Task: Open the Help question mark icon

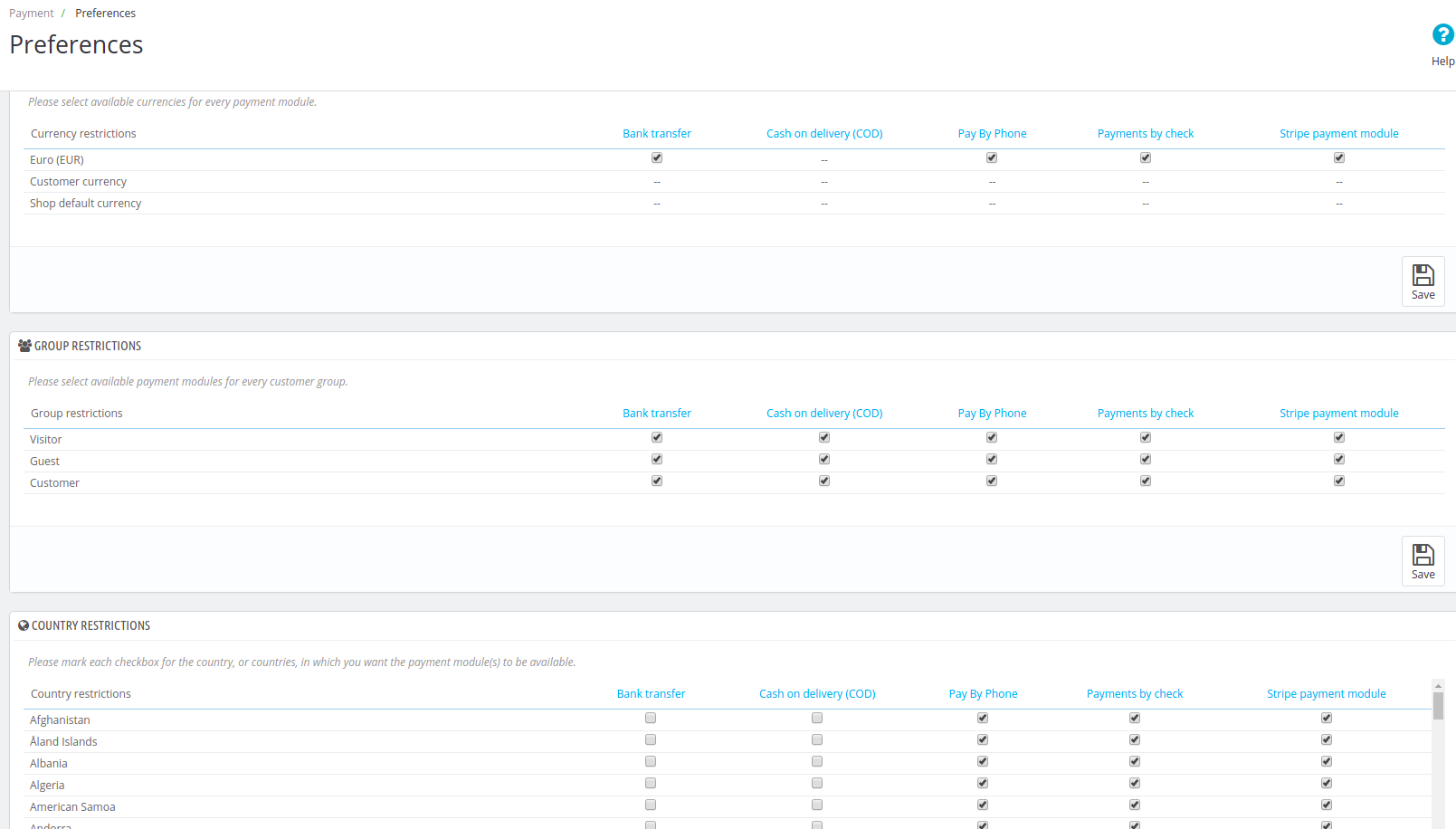Action: click(1442, 35)
